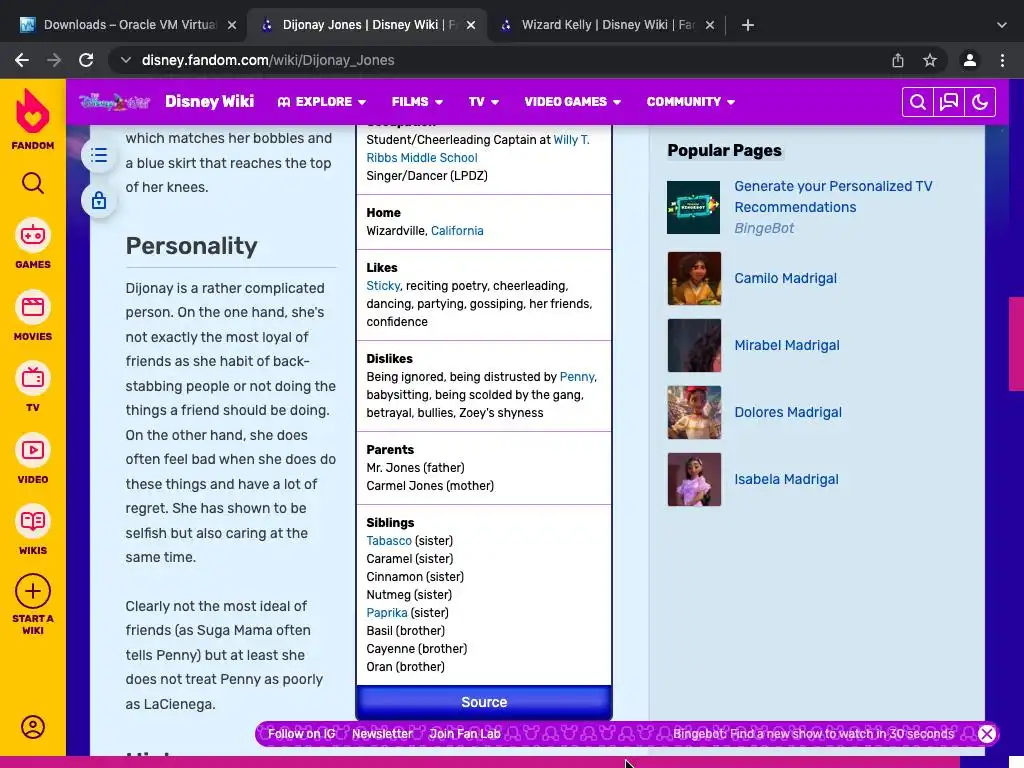Go back with browser back arrow
The width and height of the screenshot is (1024, 768).
click(x=22, y=60)
